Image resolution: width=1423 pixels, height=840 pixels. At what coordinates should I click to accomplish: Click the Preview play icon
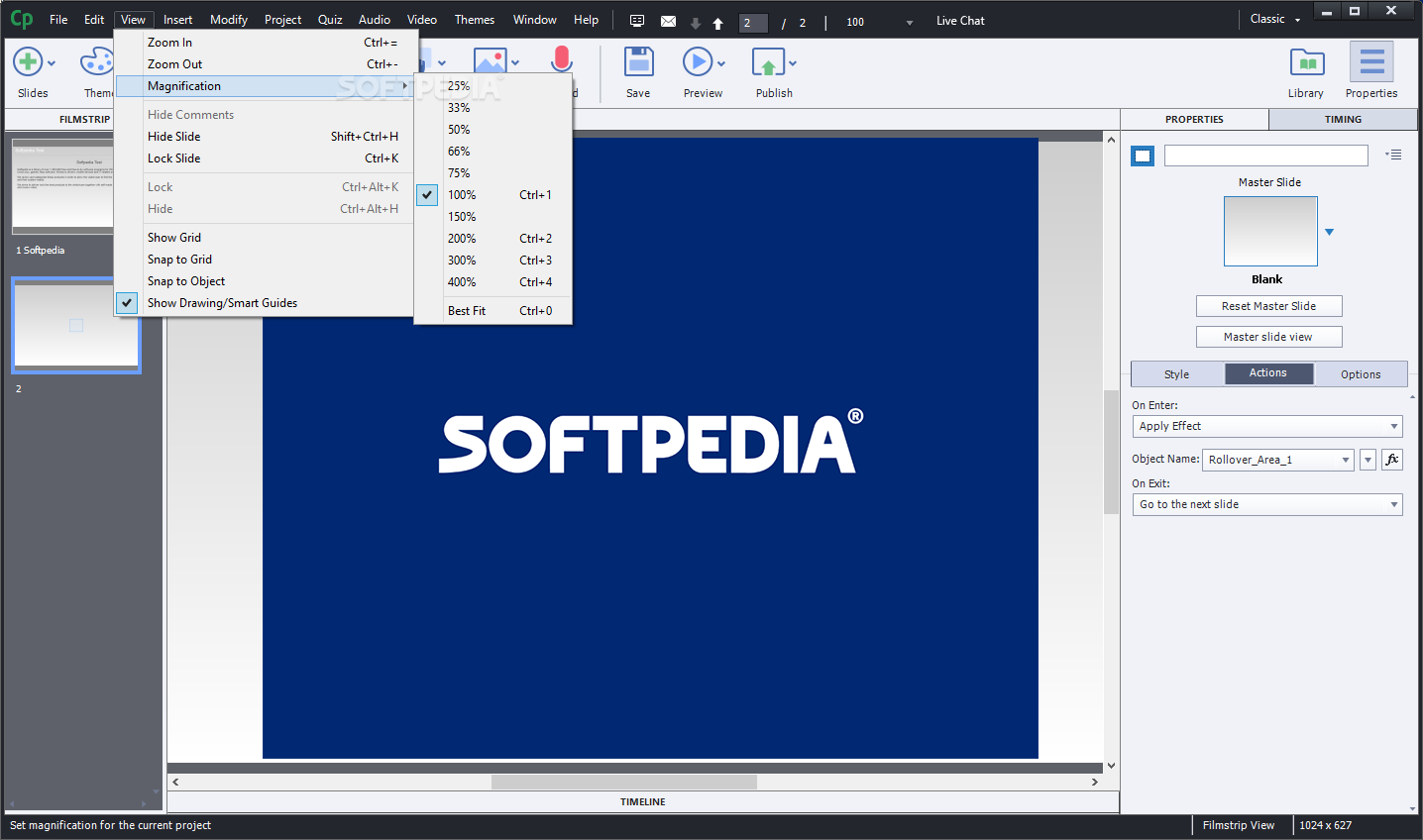(x=698, y=62)
